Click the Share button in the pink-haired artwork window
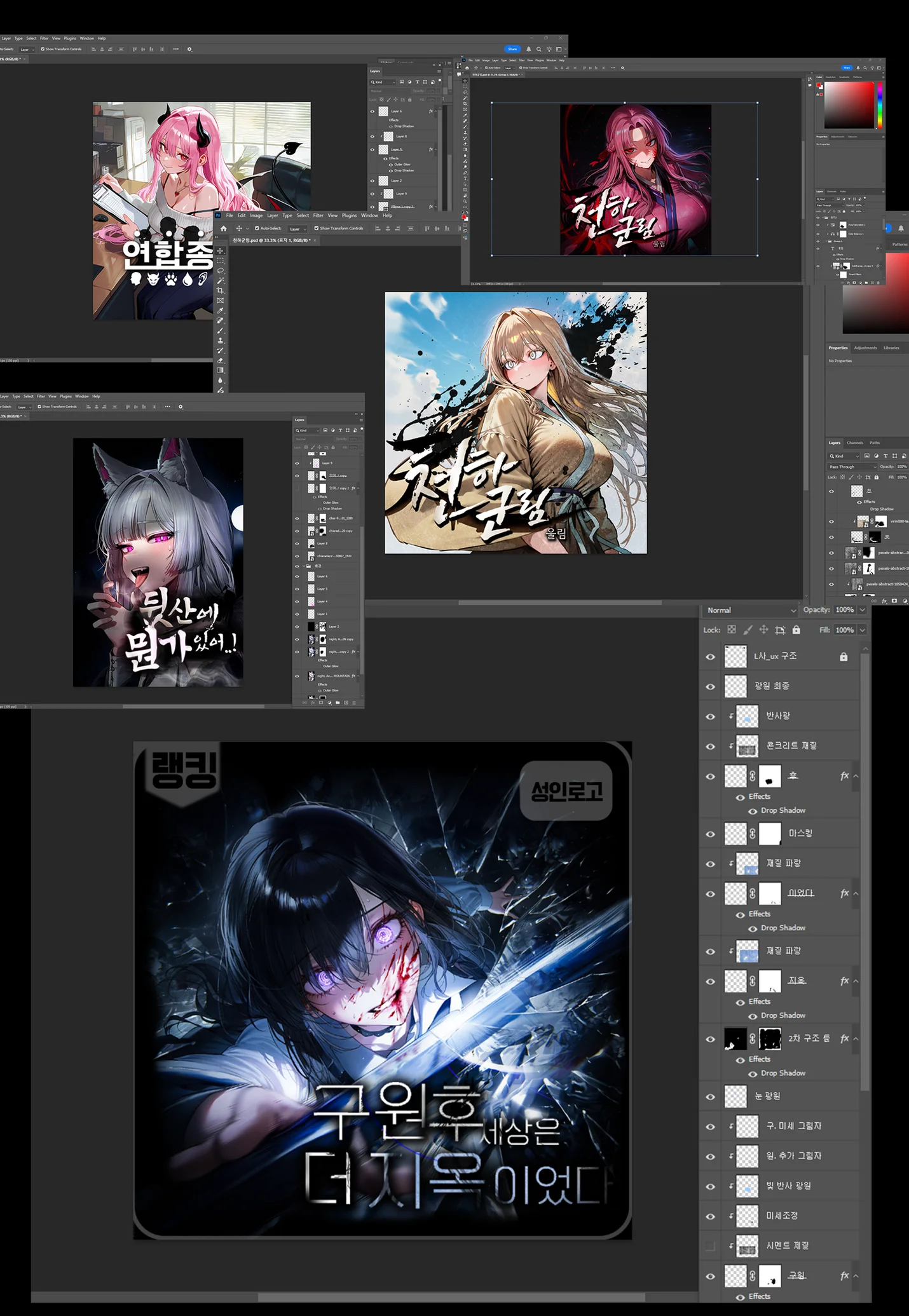Image resolution: width=909 pixels, height=1316 pixels. point(512,49)
